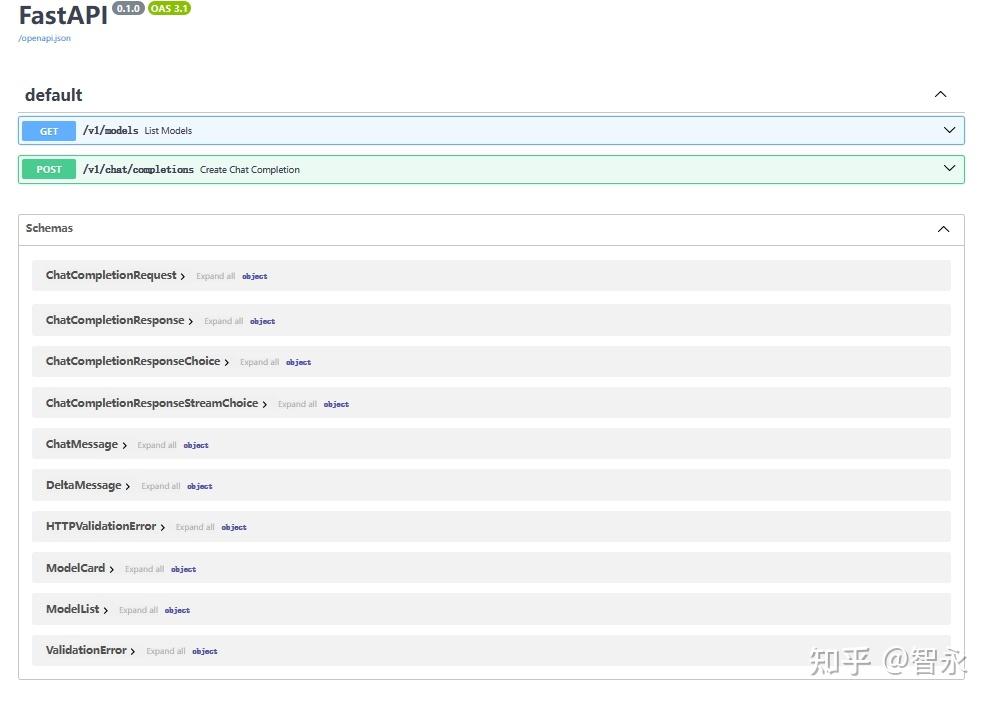Click the object badge next to HTTPValidationError
Screen dimensions: 993x702
[x=233, y=527]
